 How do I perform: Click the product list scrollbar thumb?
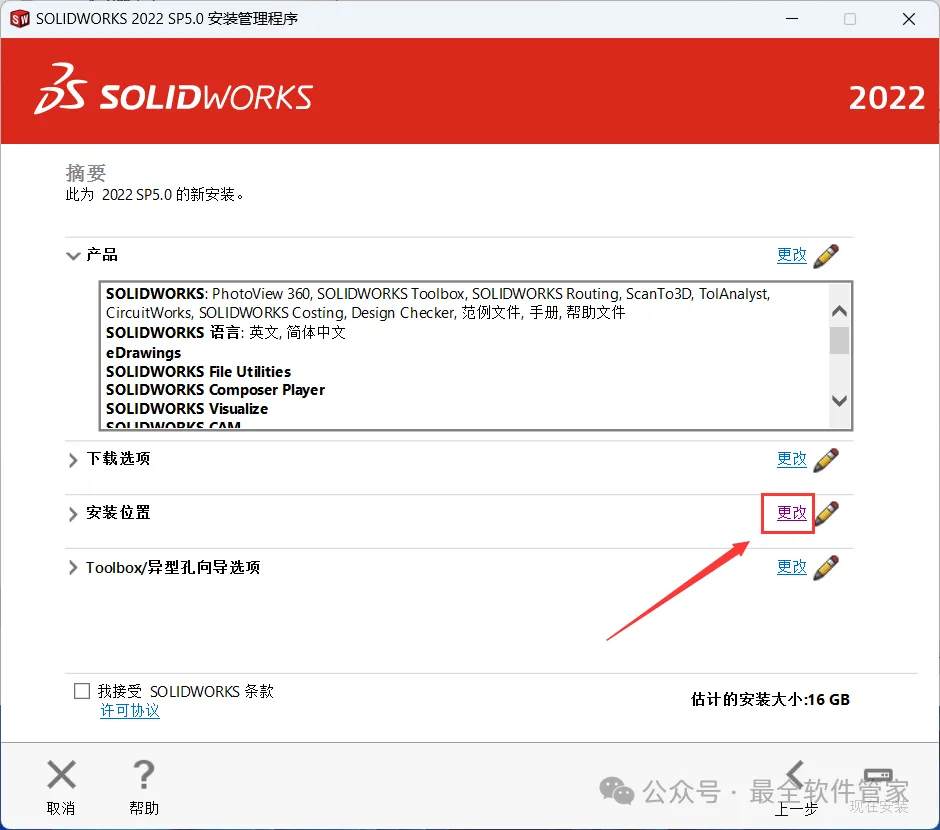(839, 340)
